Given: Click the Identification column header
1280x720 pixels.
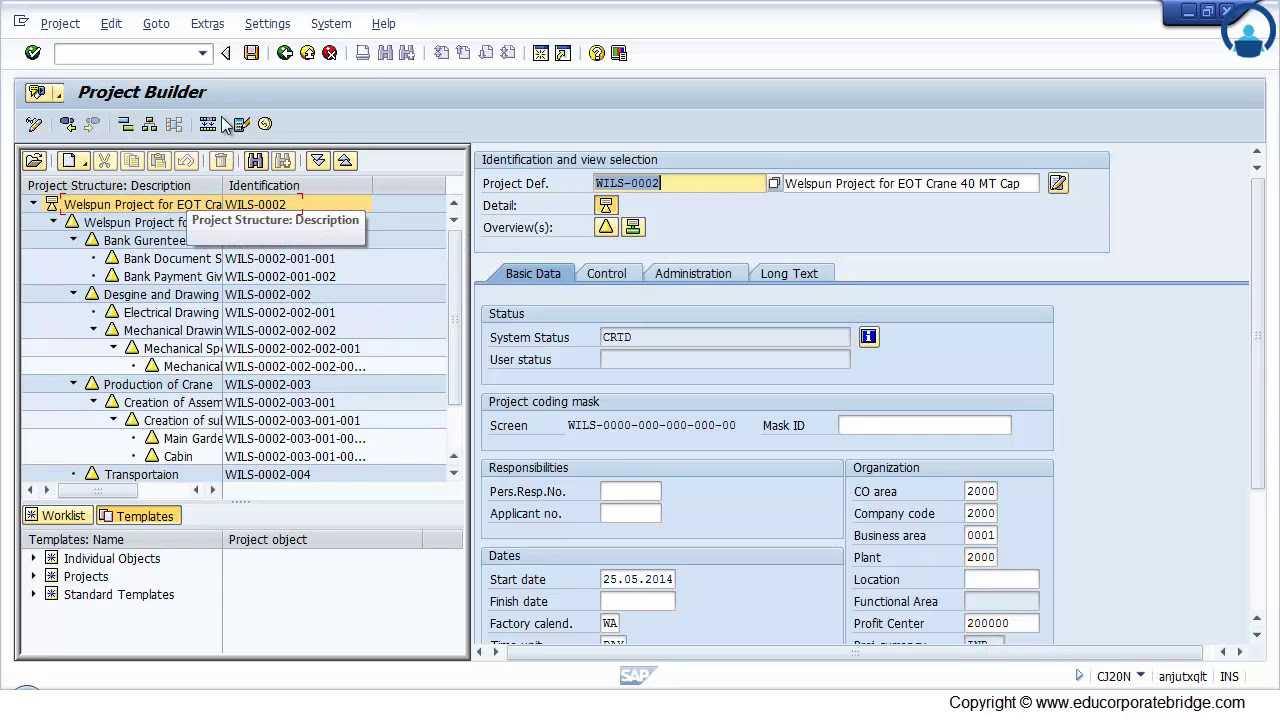Looking at the screenshot, I should (298, 185).
